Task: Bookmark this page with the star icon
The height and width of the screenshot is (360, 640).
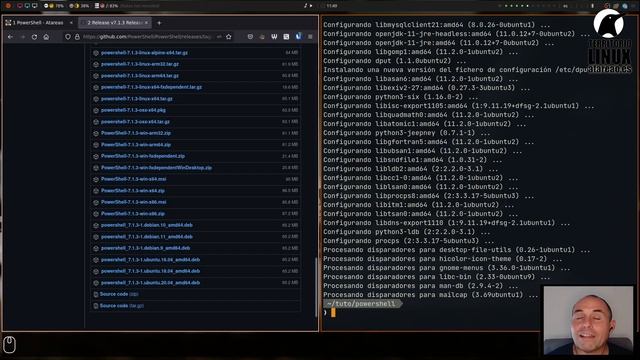Action: tap(229, 37)
